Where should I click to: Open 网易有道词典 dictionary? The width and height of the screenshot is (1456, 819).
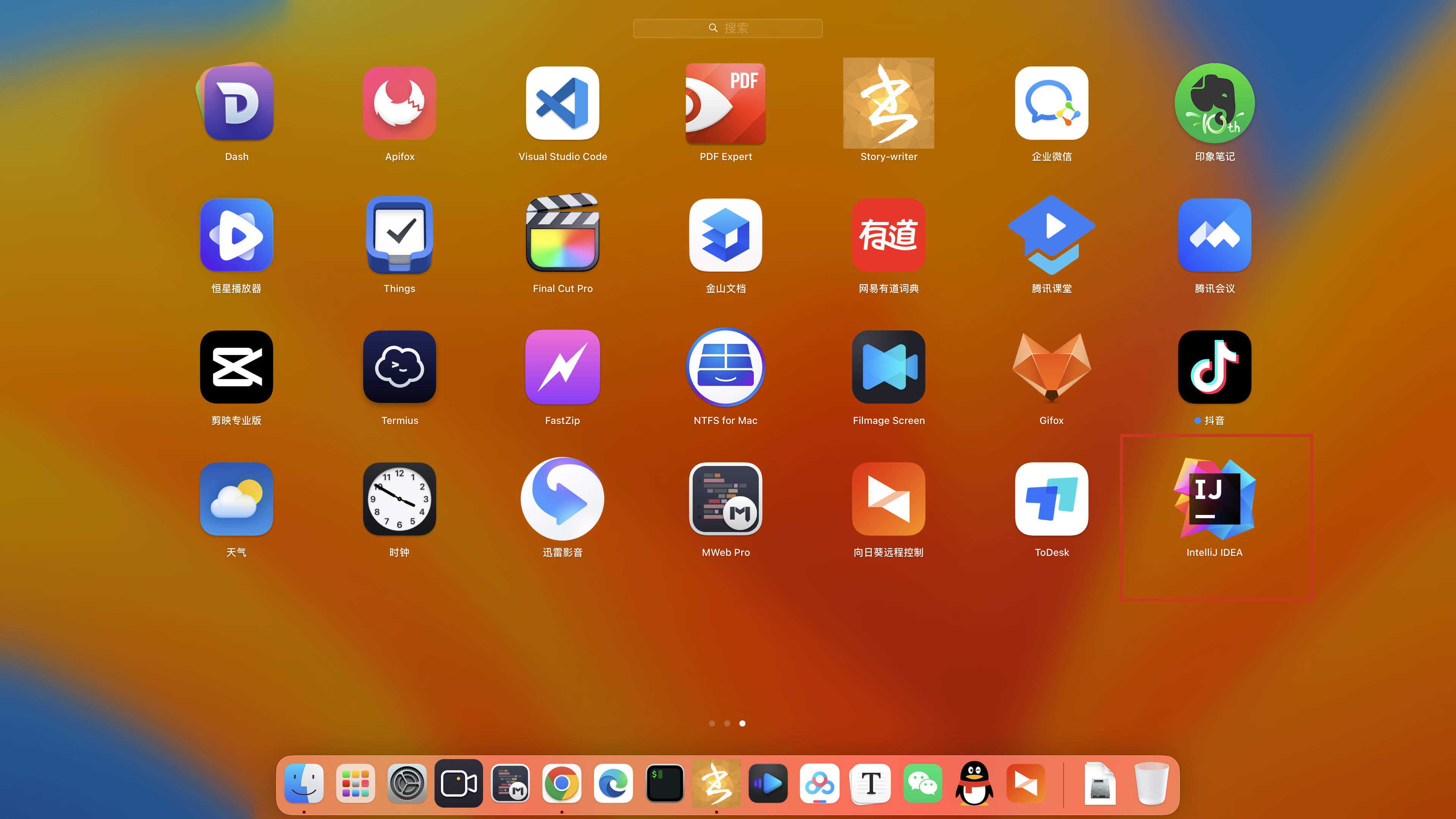point(888,235)
